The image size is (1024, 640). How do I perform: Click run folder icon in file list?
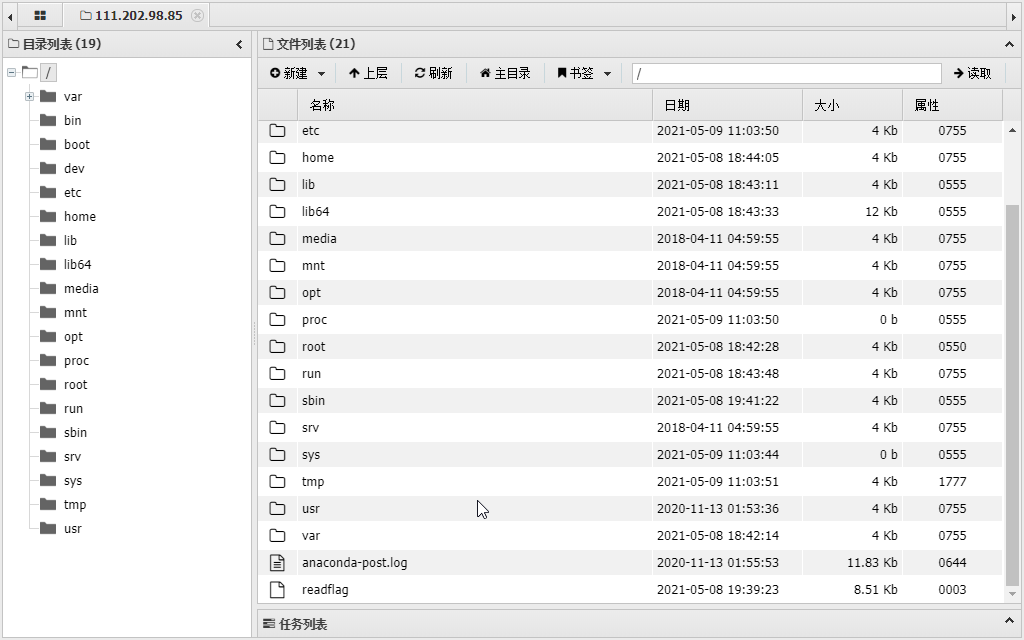click(x=278, y=374)
